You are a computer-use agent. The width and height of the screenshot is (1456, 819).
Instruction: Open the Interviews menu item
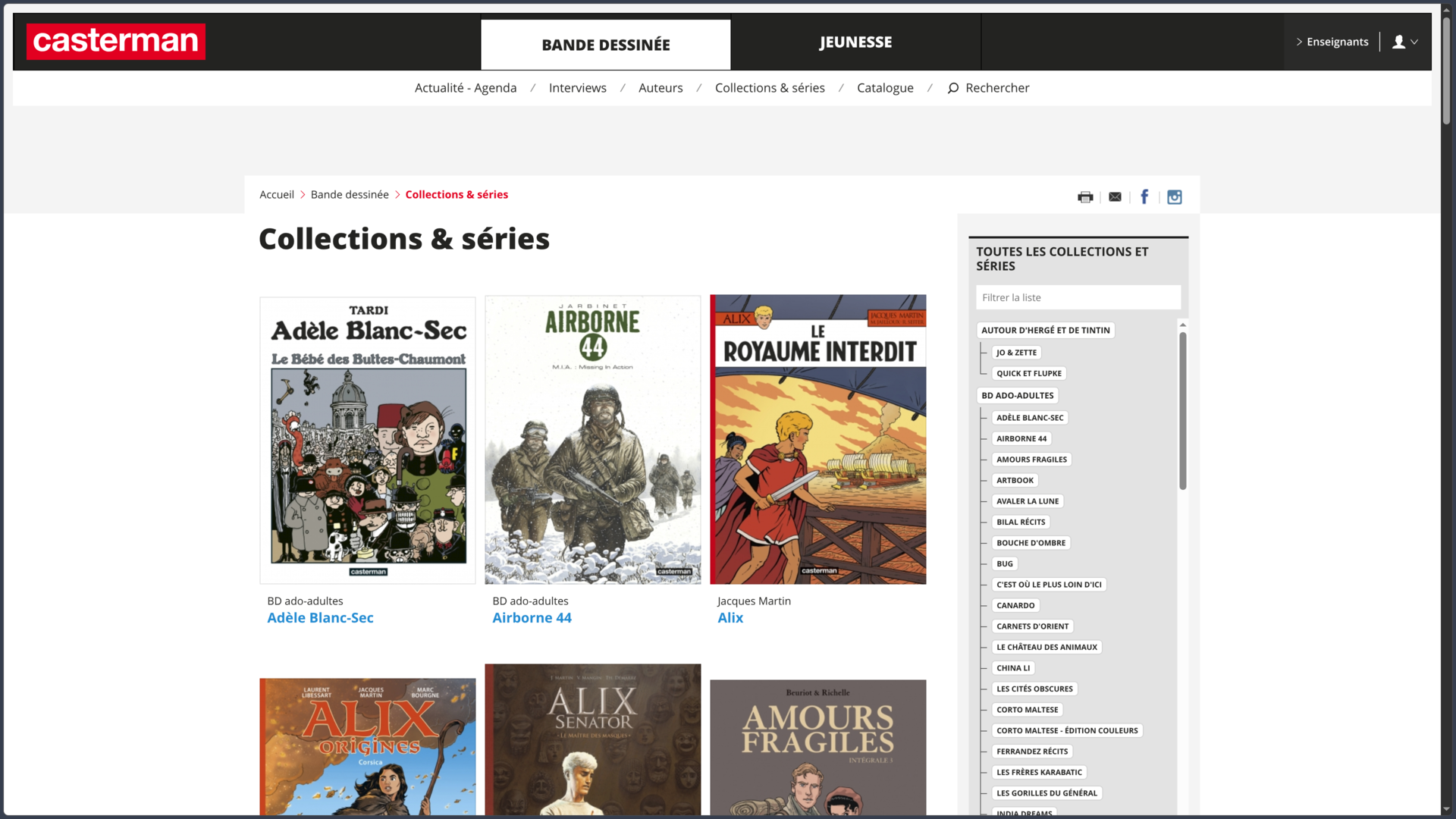(x=578, y=88)
